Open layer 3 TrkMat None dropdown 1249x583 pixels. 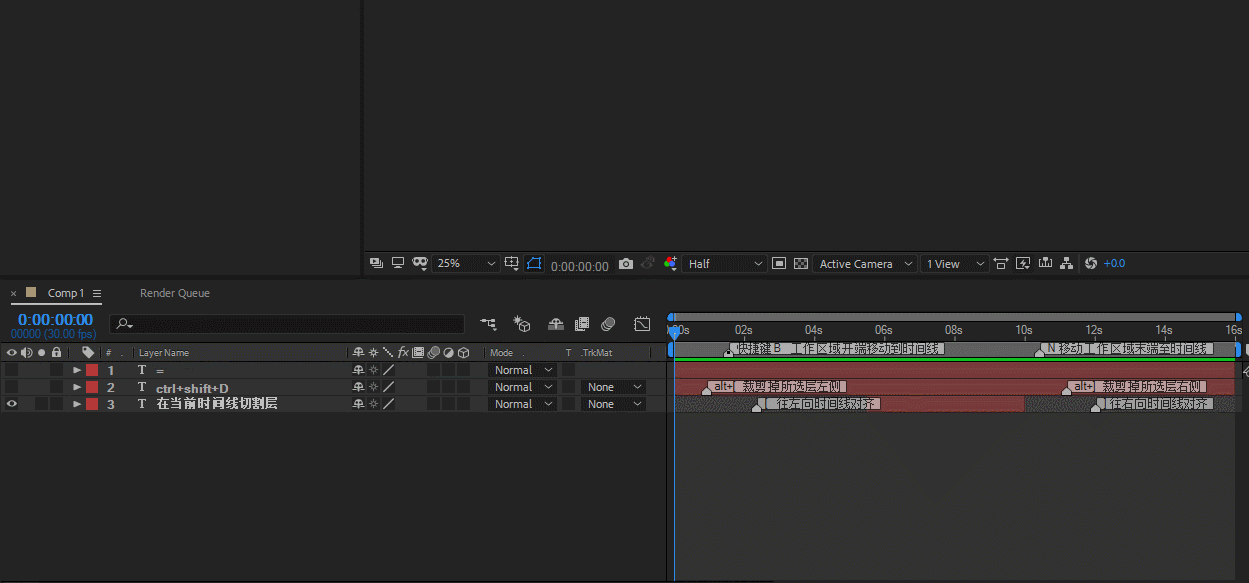[613, 404]
